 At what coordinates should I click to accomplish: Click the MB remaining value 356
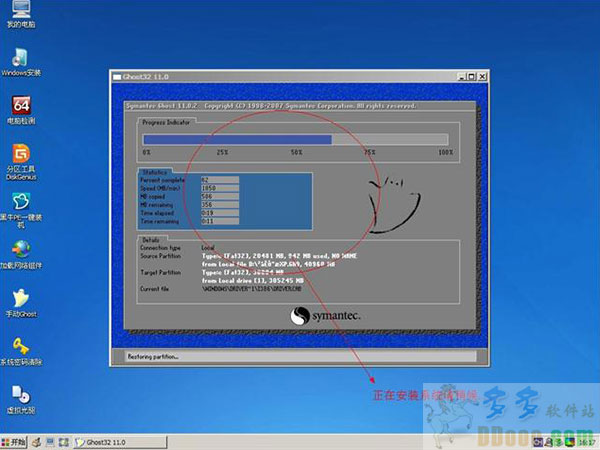tap(220, 205)
